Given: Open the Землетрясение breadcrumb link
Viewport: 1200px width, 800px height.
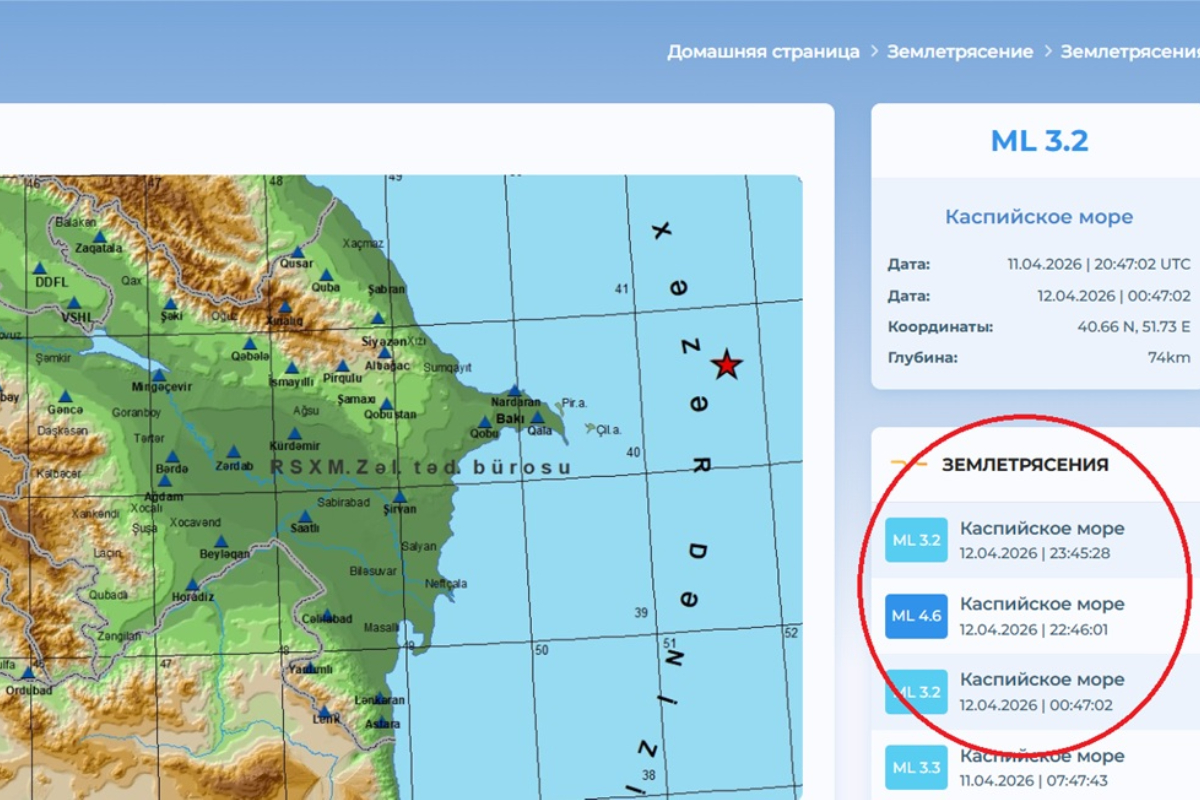Looking at the screenshot, I should click(x=959, y=52).
